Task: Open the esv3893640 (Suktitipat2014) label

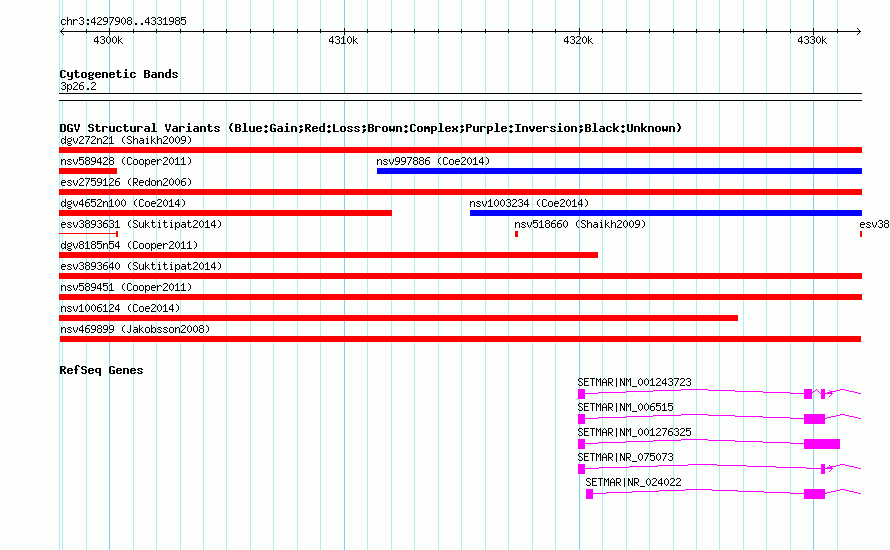Action: [x=141, y=266]
